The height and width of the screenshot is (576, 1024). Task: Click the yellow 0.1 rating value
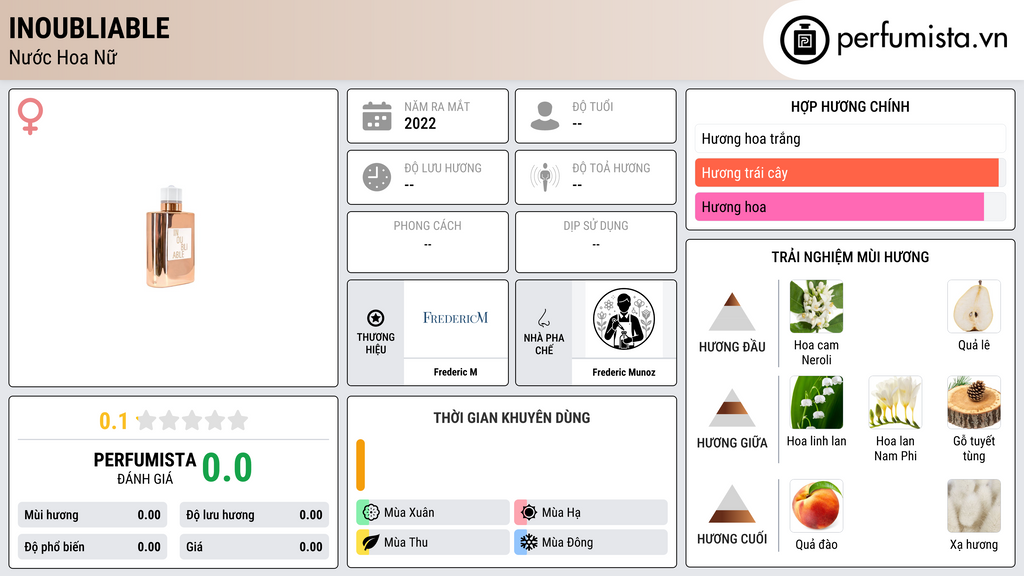point(114,421)
